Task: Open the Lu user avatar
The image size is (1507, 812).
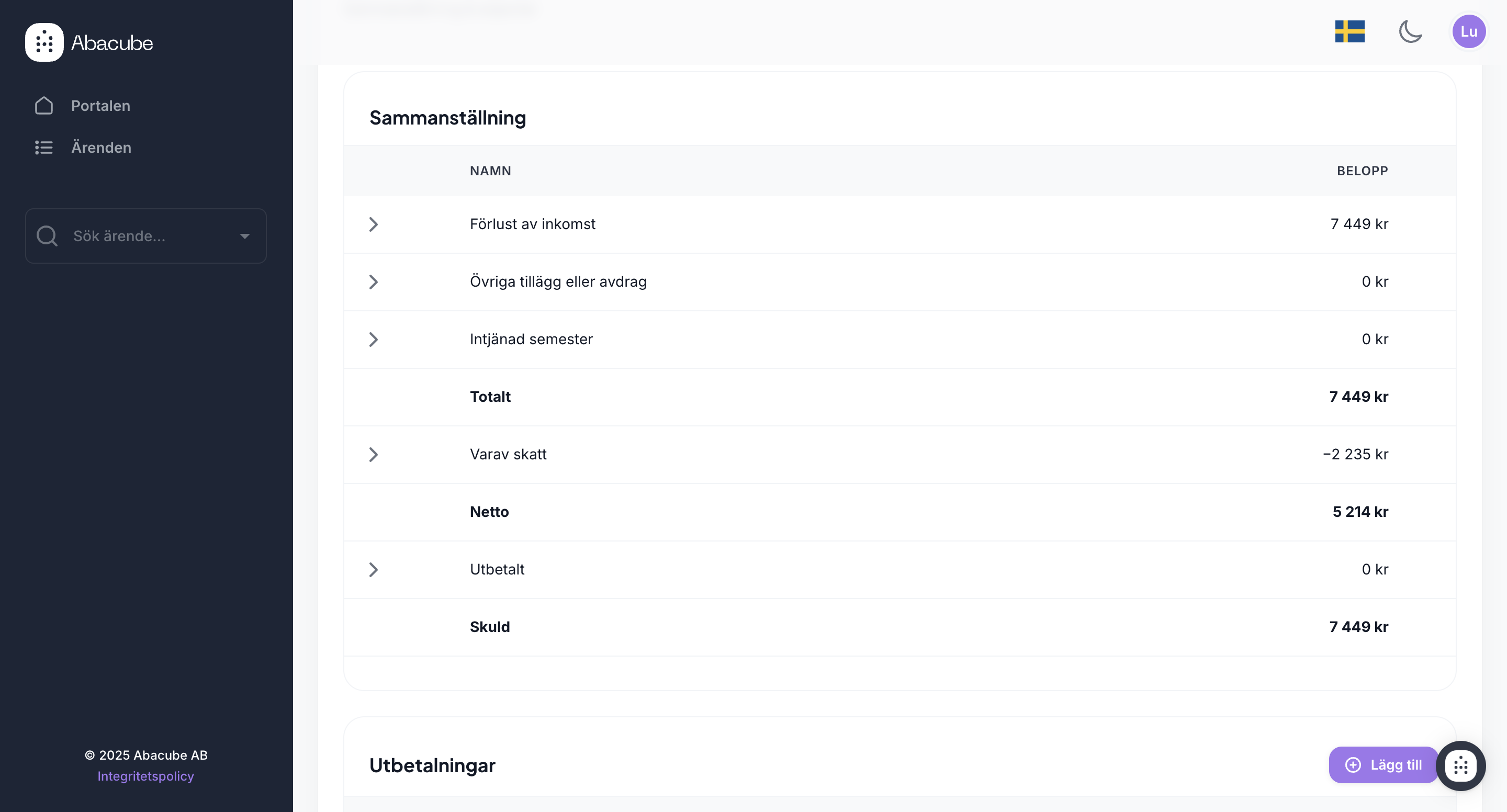Action: [x=1468, y=31]
